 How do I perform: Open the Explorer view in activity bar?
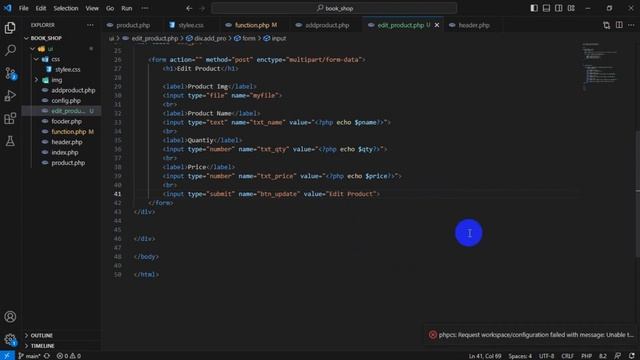[x=10, y=28]
